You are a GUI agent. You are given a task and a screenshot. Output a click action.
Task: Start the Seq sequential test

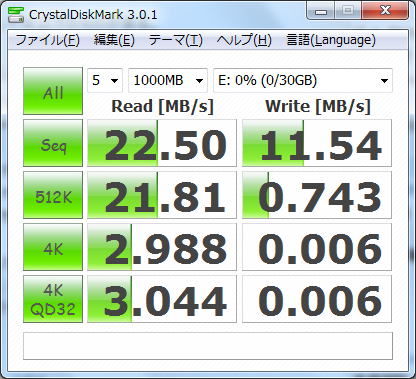pyautogui.click(x=53, y=143)
